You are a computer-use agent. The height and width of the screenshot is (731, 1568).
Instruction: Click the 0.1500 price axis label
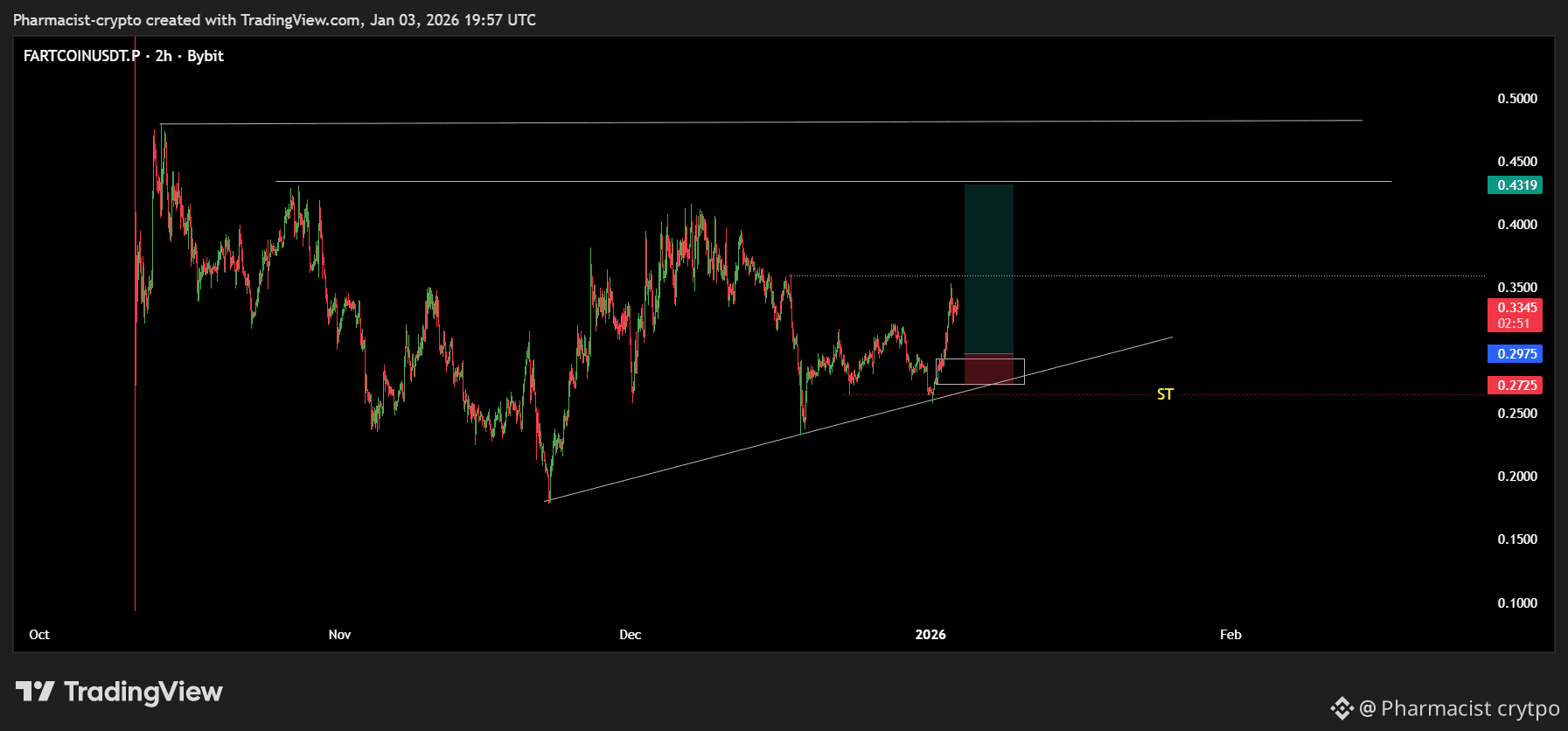1517,540
